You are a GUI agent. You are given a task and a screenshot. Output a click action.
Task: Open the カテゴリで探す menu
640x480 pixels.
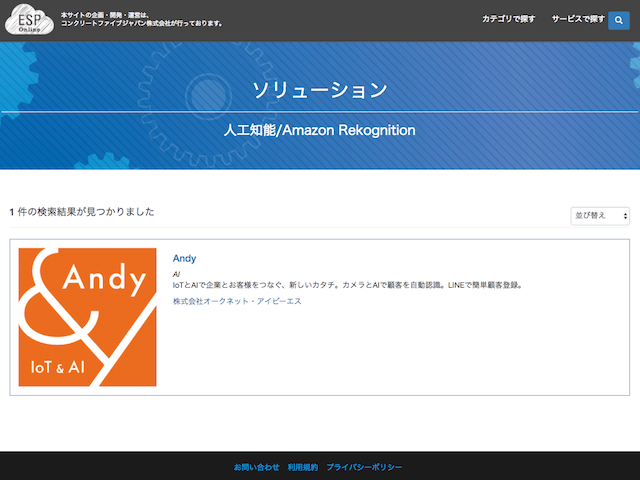tap(508, 19)
